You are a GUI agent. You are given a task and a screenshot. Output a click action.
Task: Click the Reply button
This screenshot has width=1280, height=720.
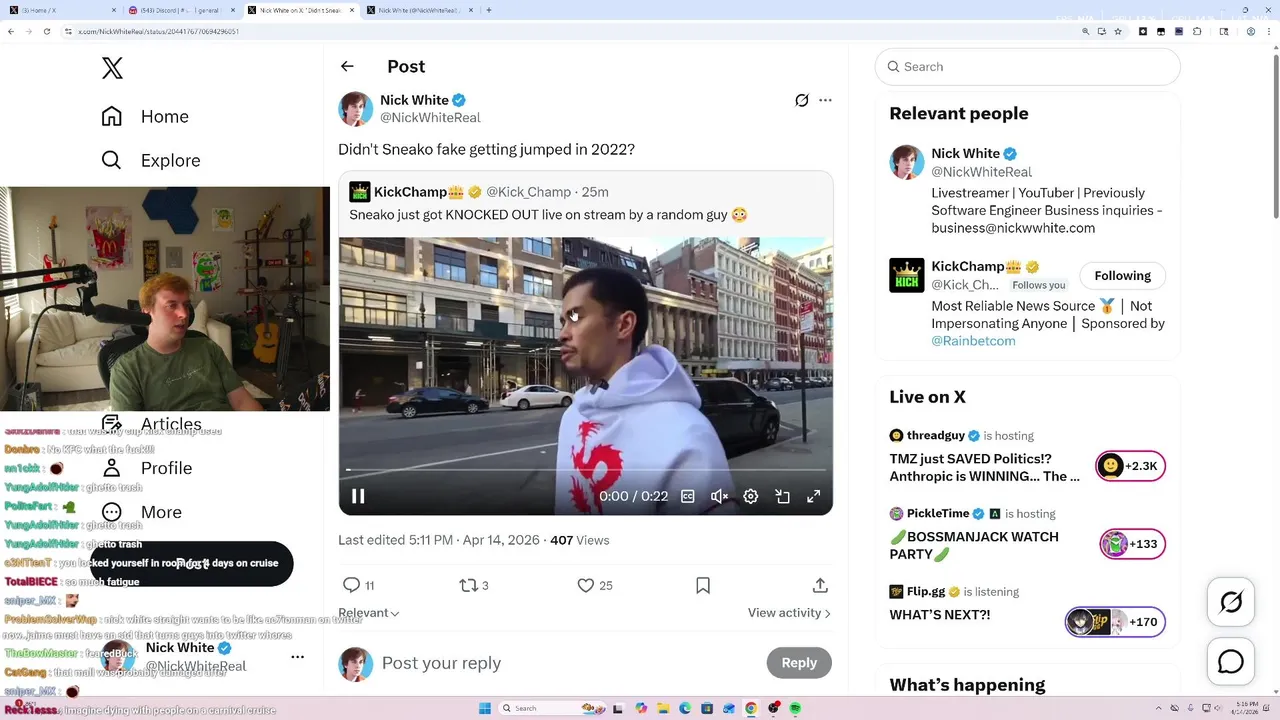799,663
